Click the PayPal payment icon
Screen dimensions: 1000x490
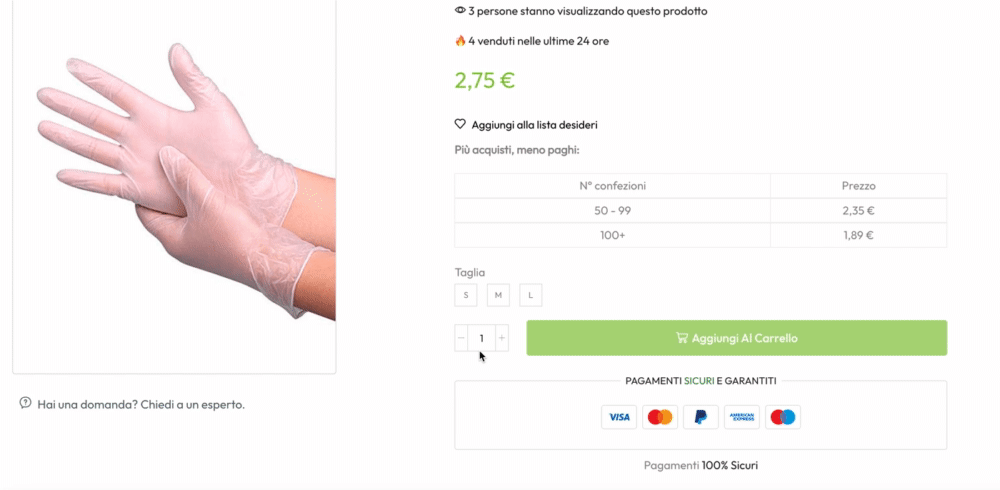coord(700,417)
